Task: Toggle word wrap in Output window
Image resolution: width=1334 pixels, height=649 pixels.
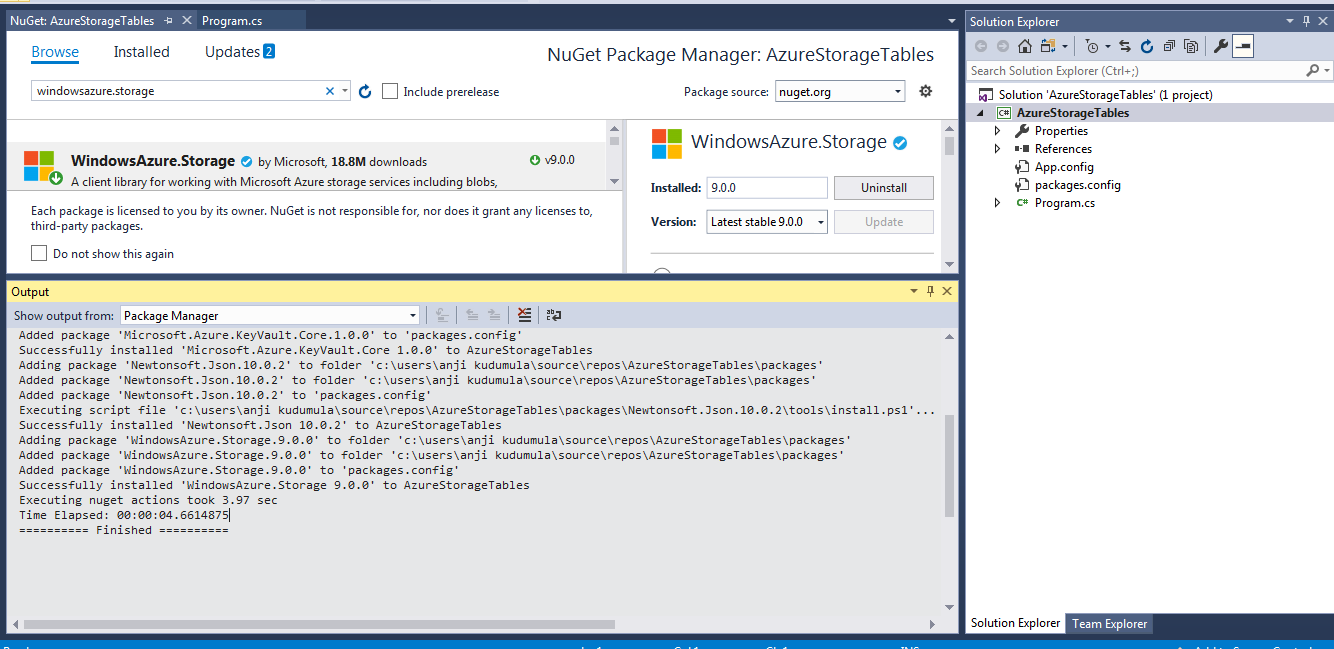Action: coord(554,314)
